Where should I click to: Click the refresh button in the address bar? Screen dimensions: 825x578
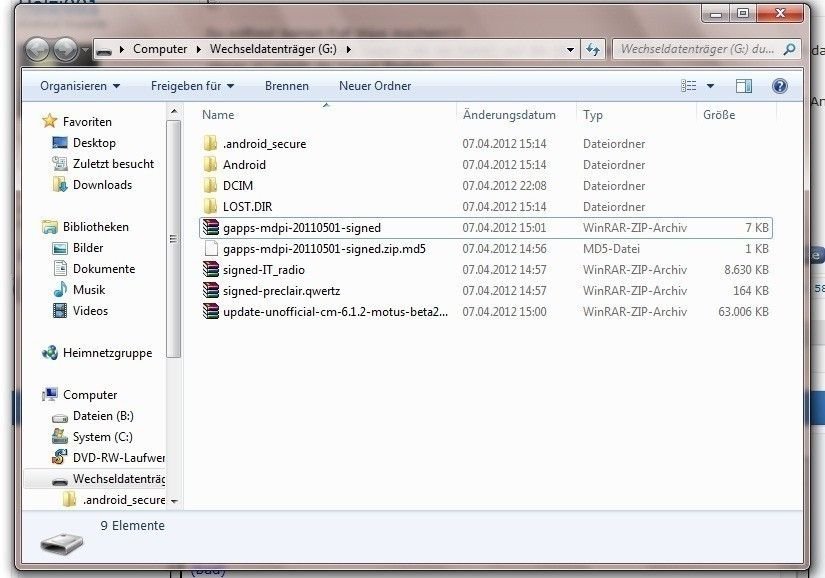click(x=593, y=50)
